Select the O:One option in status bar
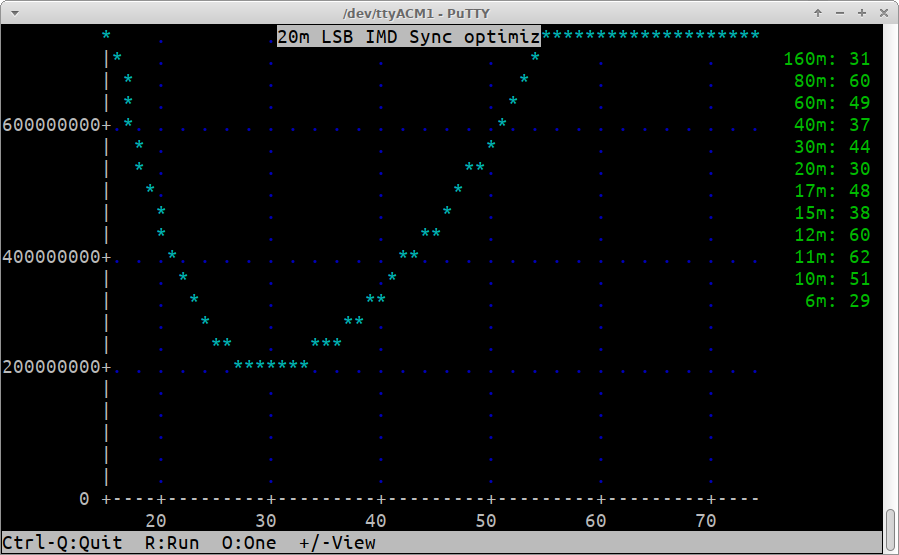This screenshot has width=899, height=555. click(x=249, y=543)
